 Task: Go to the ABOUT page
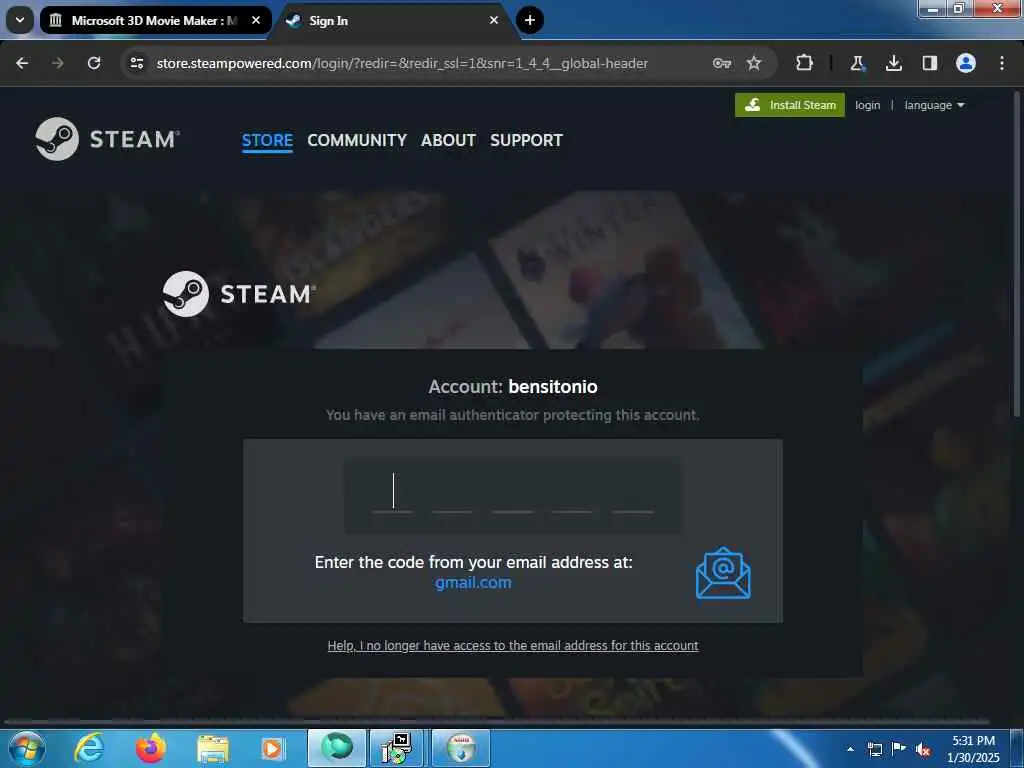448,140
